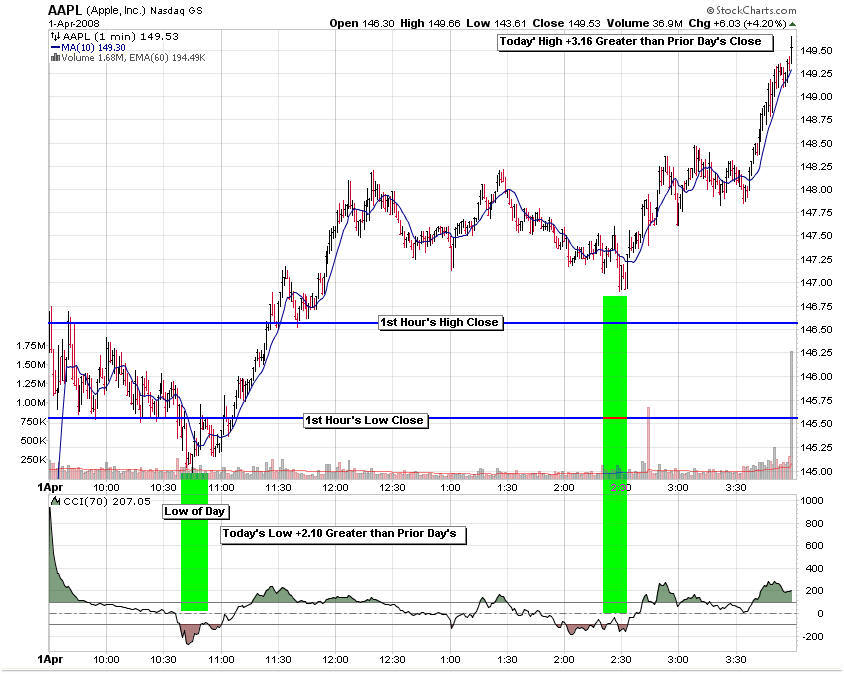Click the 1:00 time label under price panel

coord(451,488)
